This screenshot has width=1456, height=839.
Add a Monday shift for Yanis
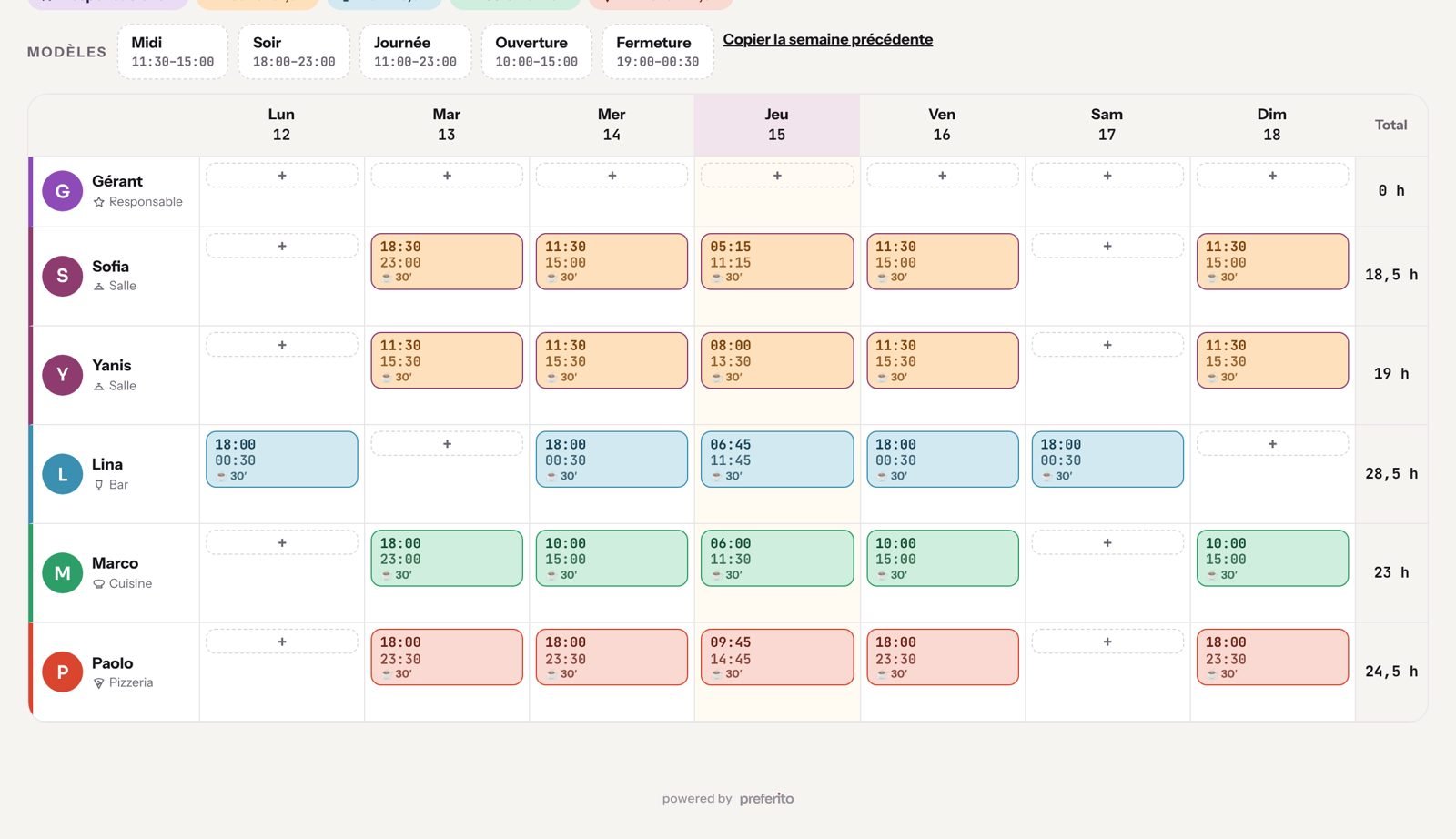pyautogui.click(x=282, y=345)
